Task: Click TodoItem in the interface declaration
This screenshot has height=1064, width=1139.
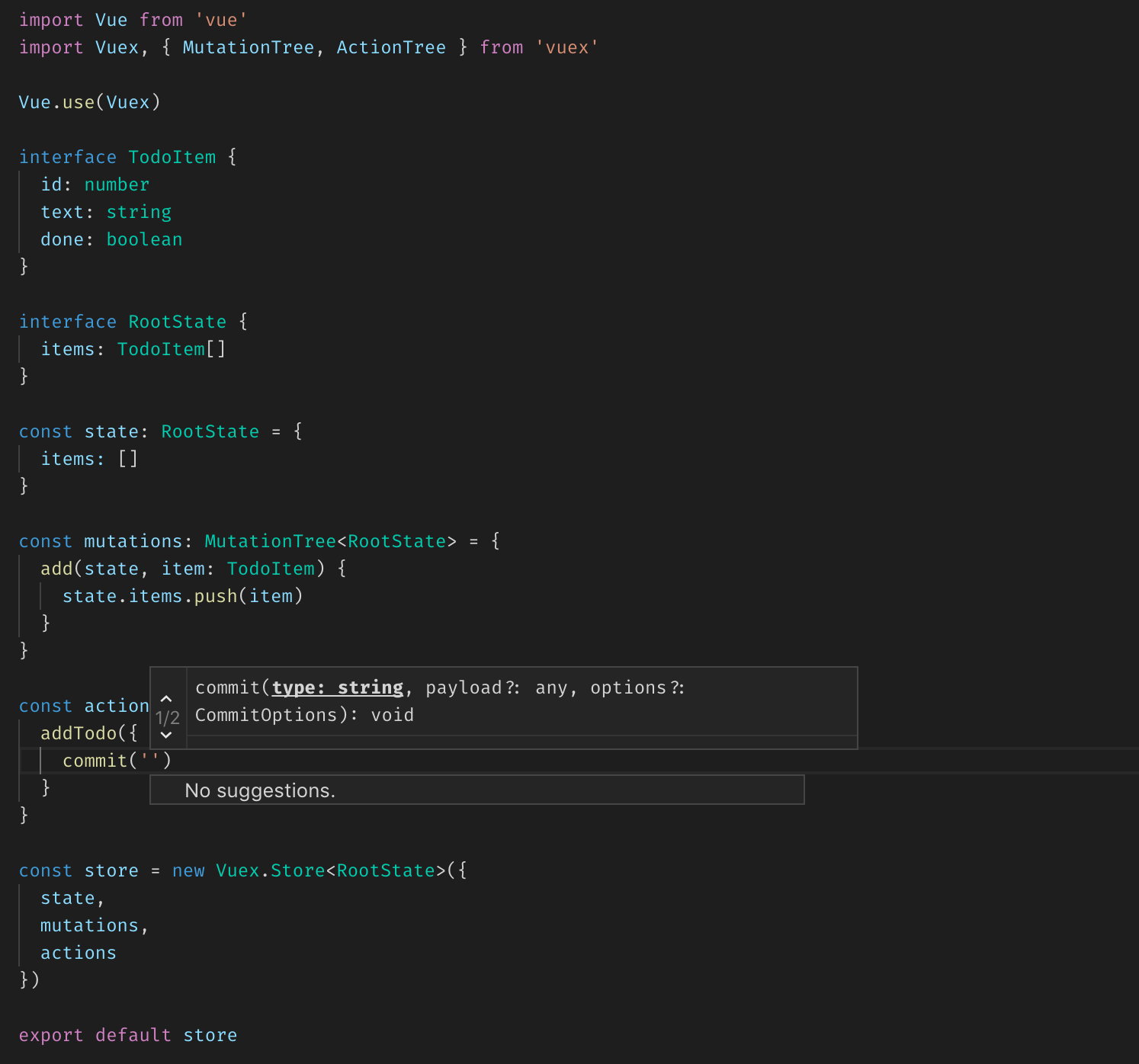Action: [172, 157]
